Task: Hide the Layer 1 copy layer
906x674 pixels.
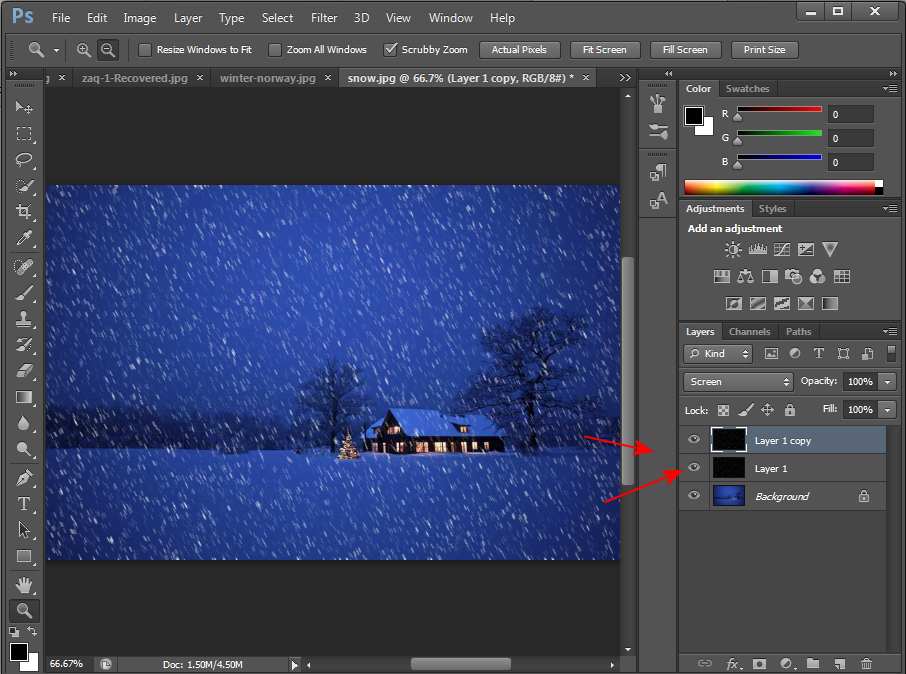Action: pos(693,440)
